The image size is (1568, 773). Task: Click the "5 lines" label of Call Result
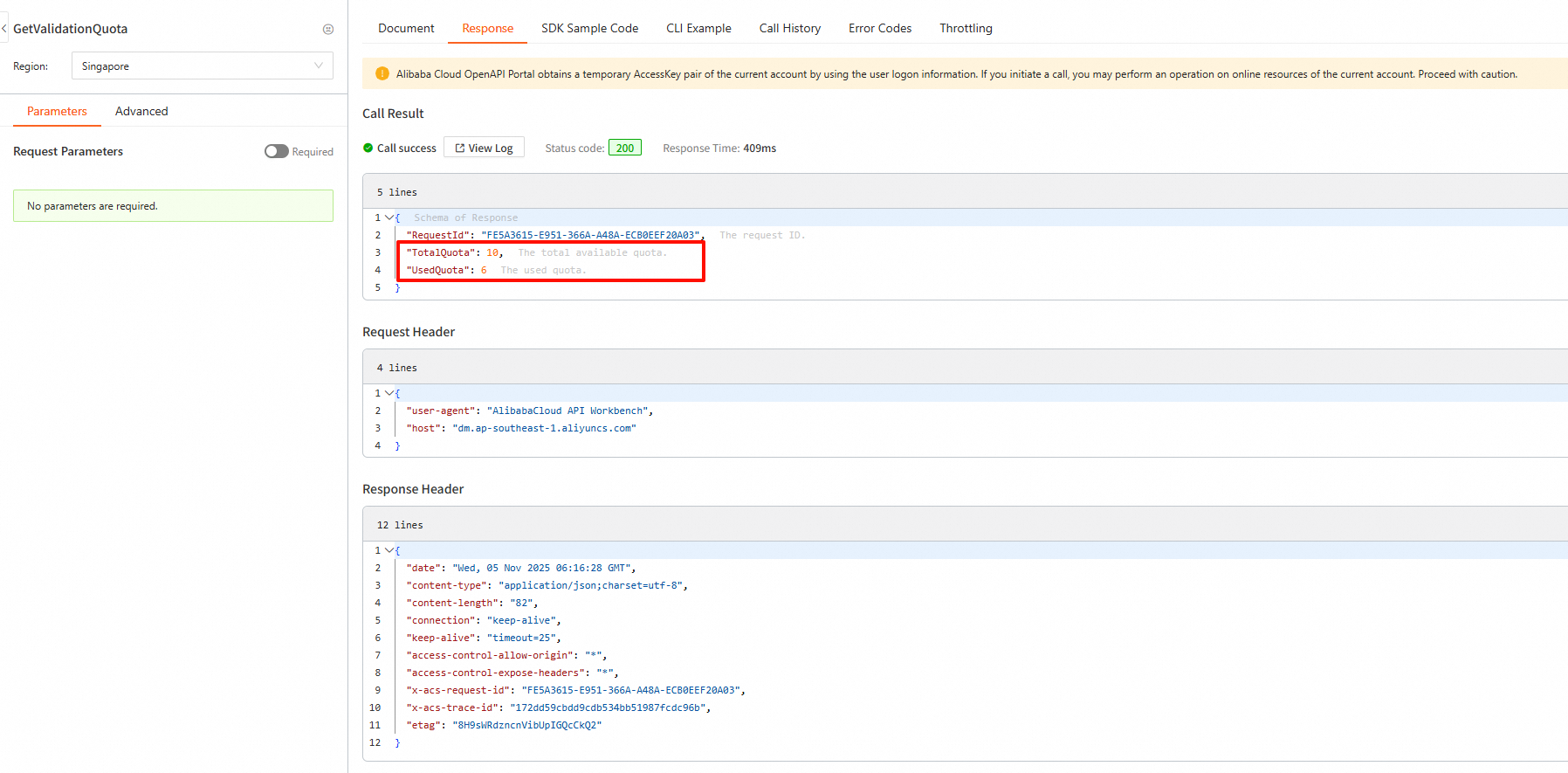pos(397,192)
